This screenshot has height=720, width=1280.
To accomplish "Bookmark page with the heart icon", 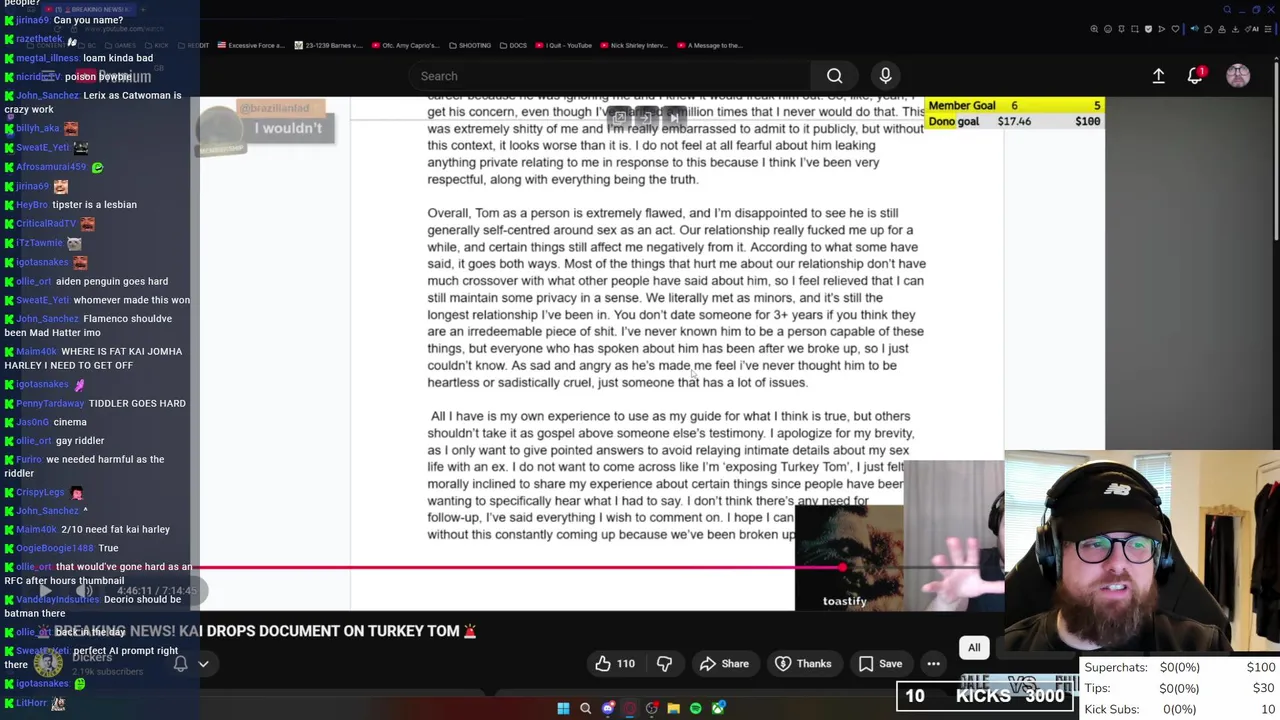I will 1175,29.
